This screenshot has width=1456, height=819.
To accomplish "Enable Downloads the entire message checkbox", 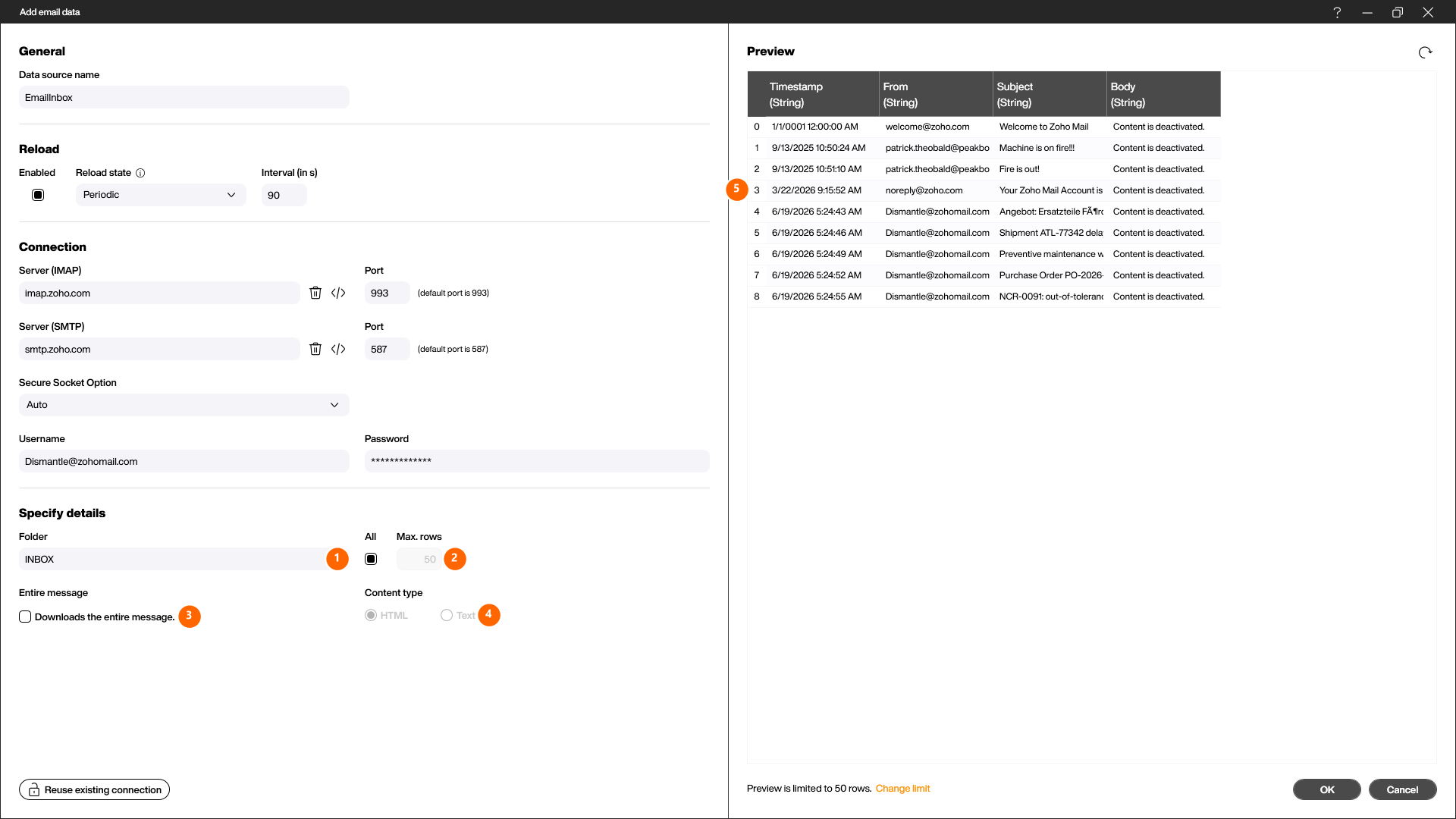I will point(25,617).
